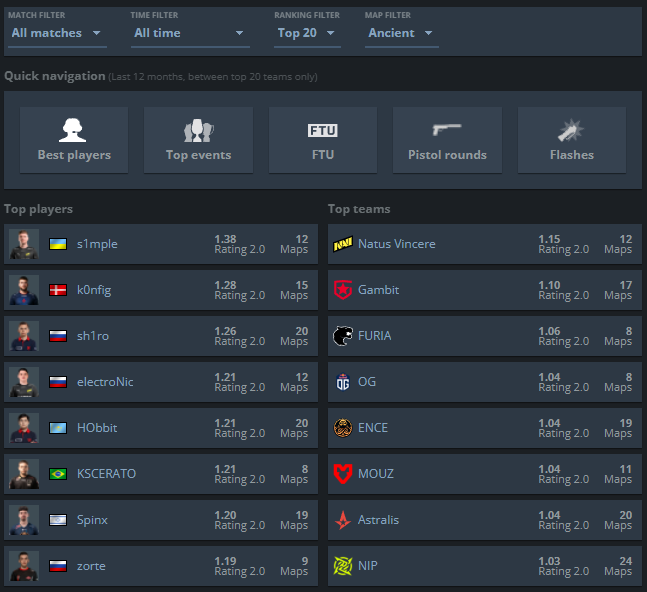
Task: Click the pistol icon
Action: [447, 130]
